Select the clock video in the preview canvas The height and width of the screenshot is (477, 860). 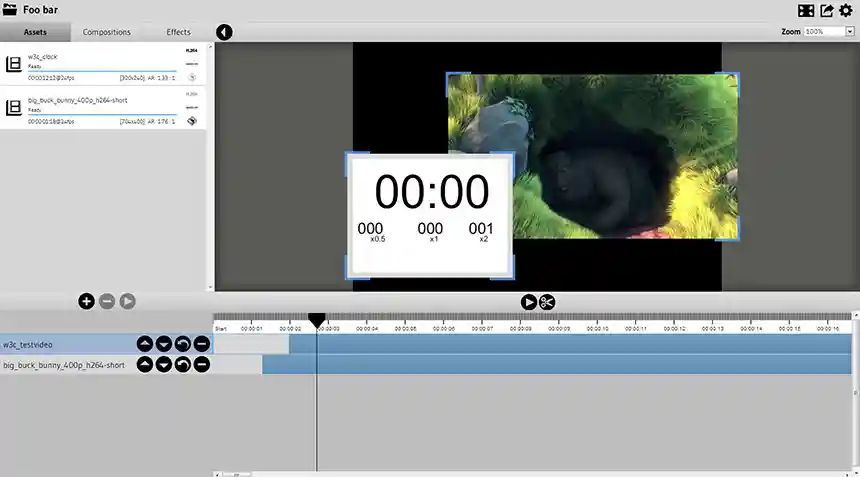click(x=431, y=215)
